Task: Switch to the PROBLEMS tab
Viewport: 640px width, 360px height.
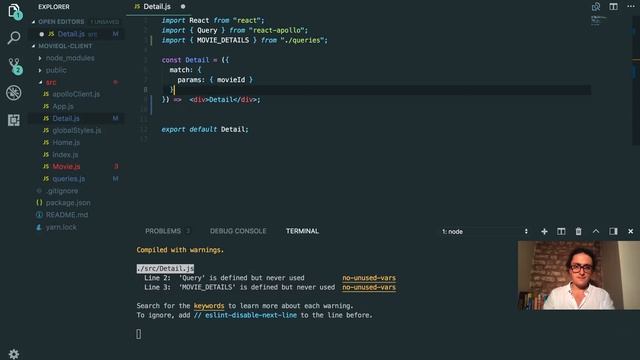Action: [163, 231]
